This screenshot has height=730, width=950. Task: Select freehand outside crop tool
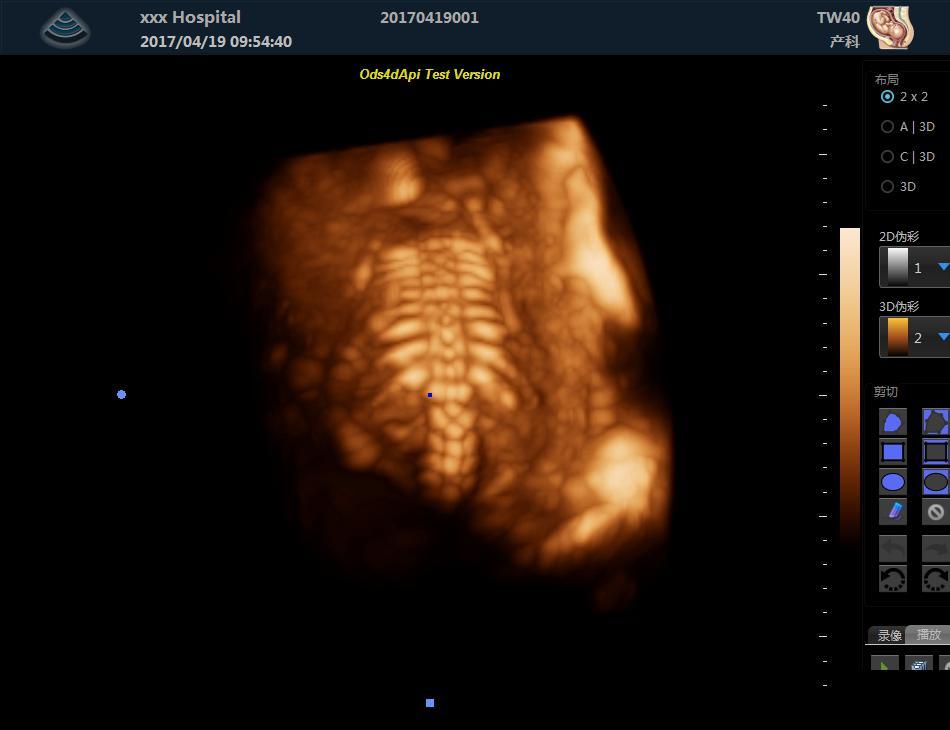935,422
